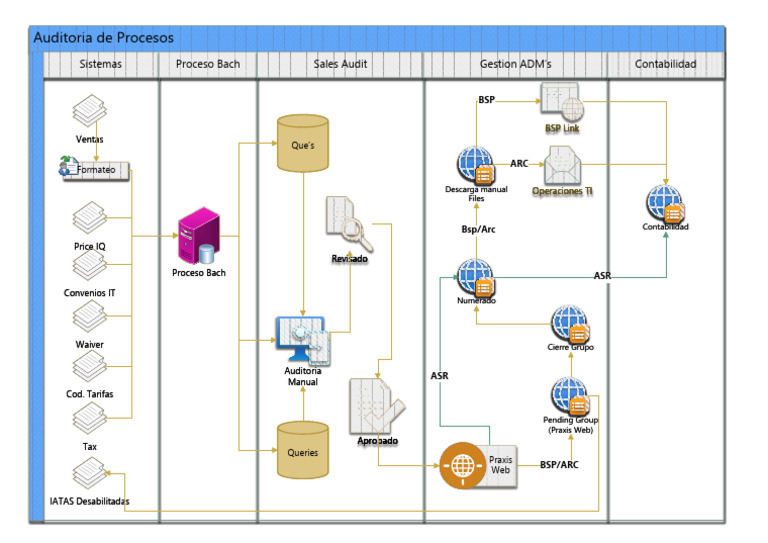
Task: Click the Tax document stack icon
Action: coord(90,419)
